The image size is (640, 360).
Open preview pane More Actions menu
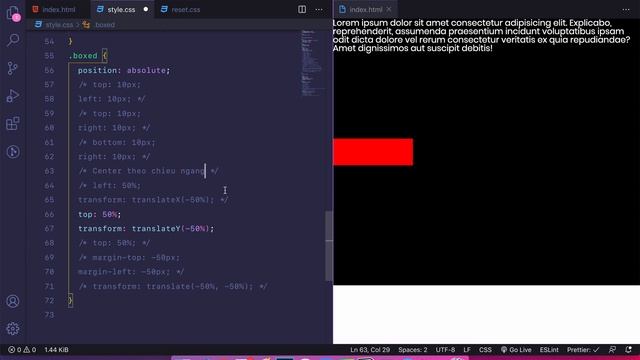(626, 9)
